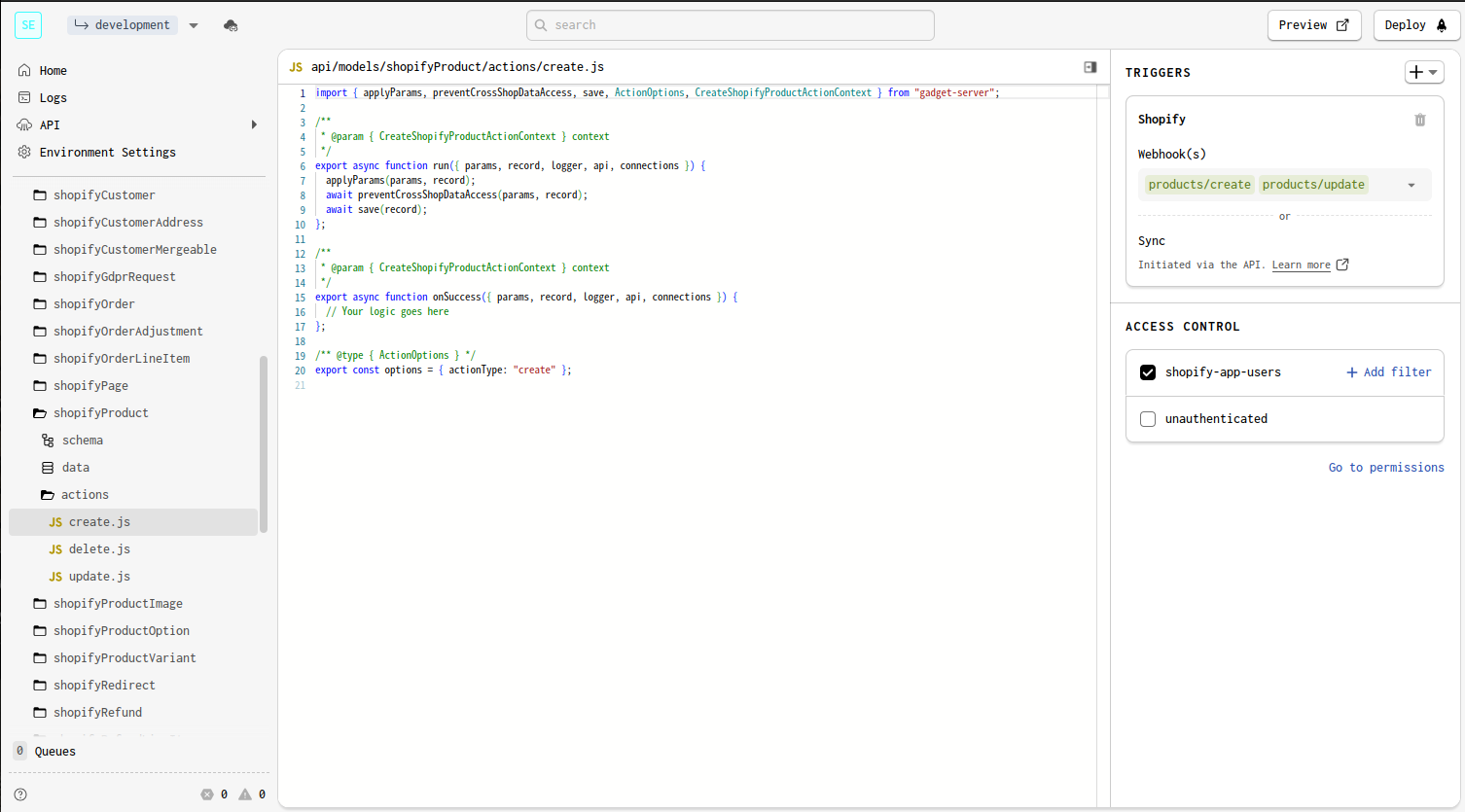Click the errors count icon
This screenshot has height=812, width=1465.
click(207, 794)
